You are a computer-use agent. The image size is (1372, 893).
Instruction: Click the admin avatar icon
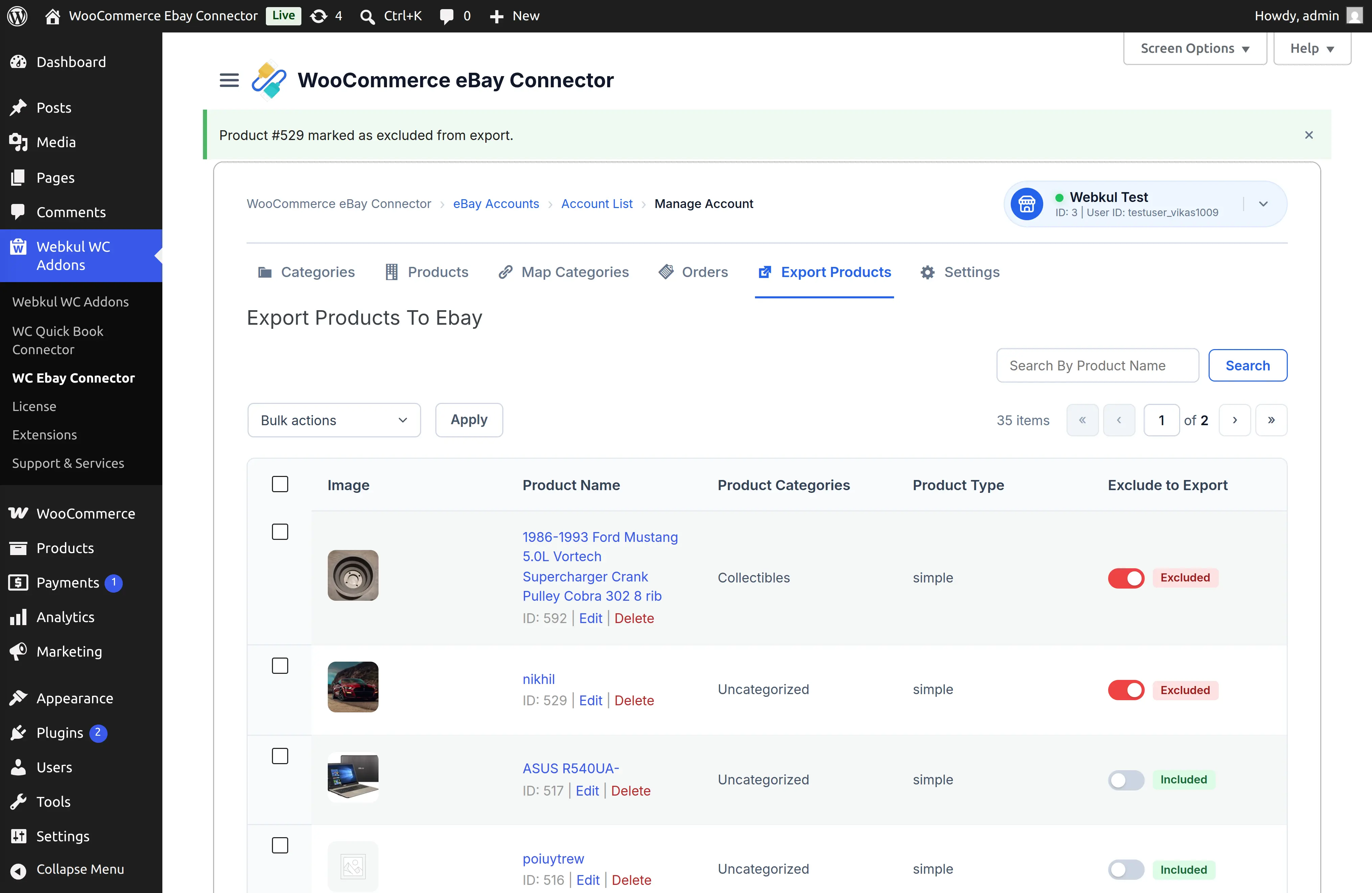pos(1355,16)
